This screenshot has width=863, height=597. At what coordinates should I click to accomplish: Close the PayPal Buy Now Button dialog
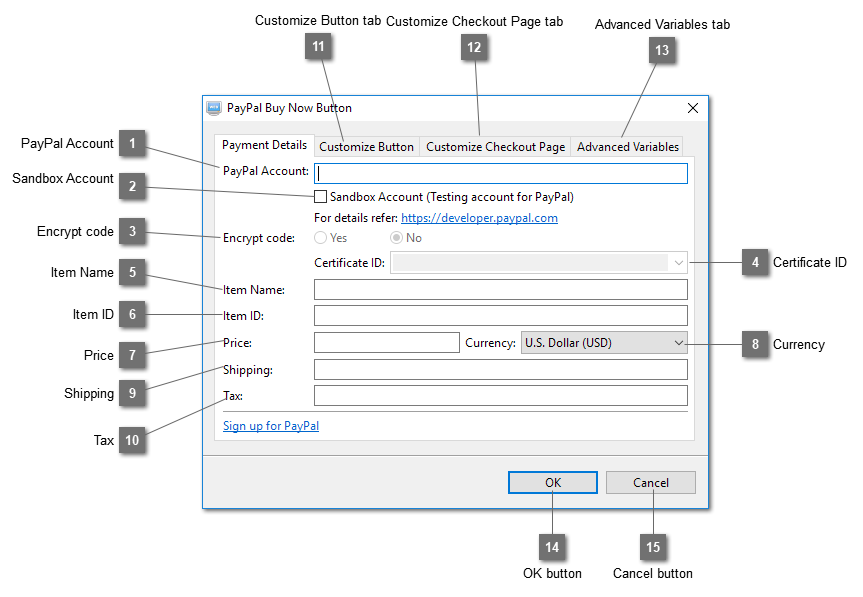[x=693, y=108]
